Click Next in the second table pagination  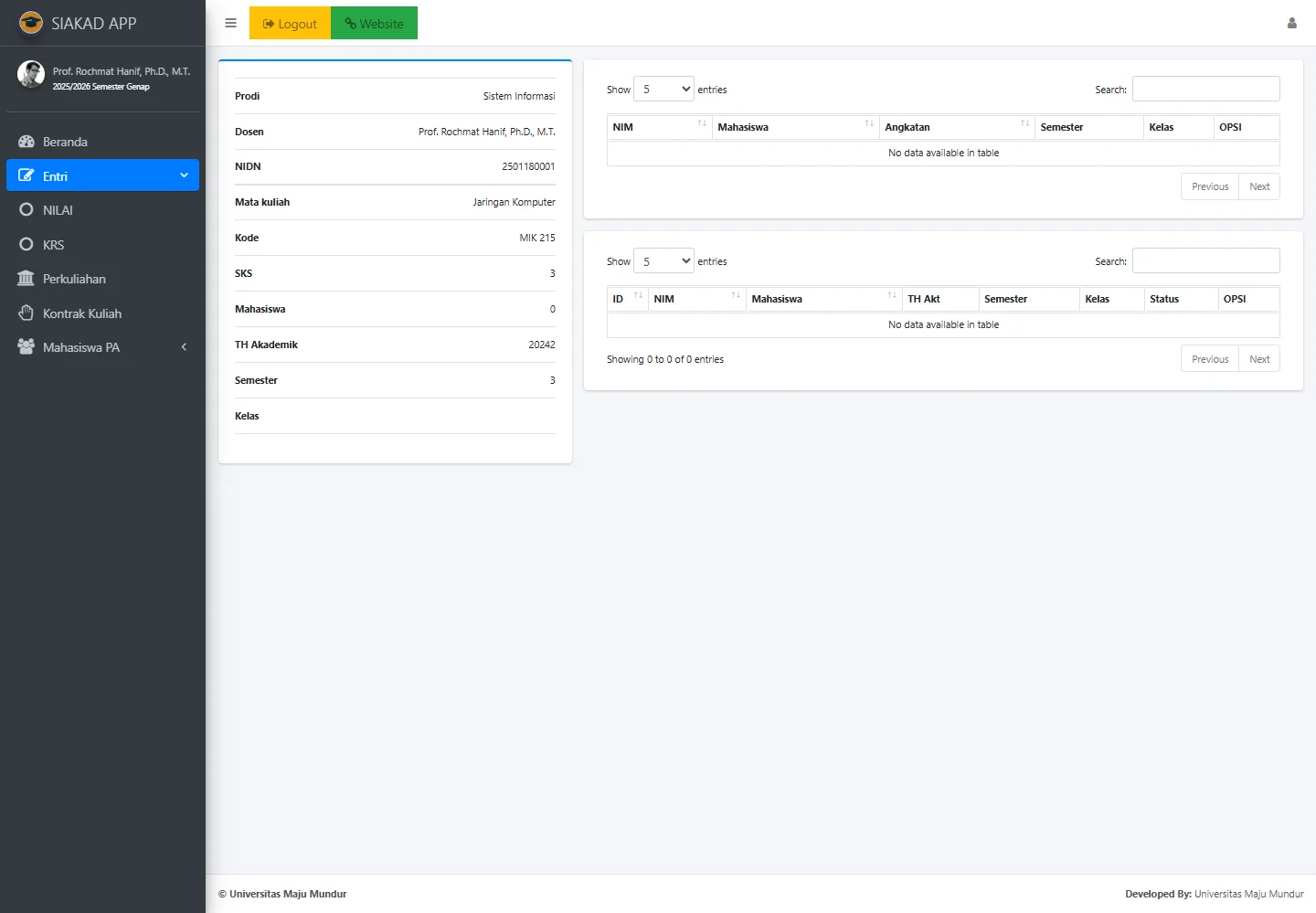pos(1258,359)
